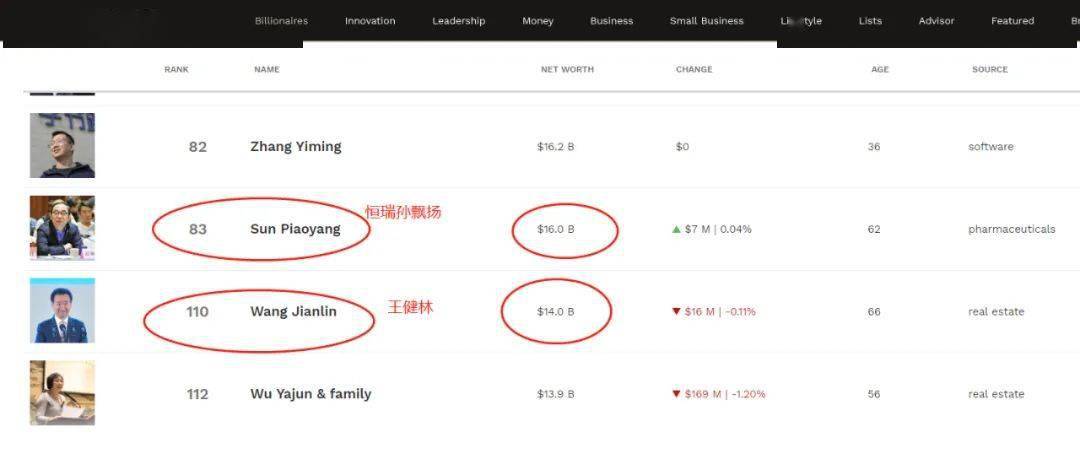
Task: Sort table by the AGE column
Action: click(879, 70)
